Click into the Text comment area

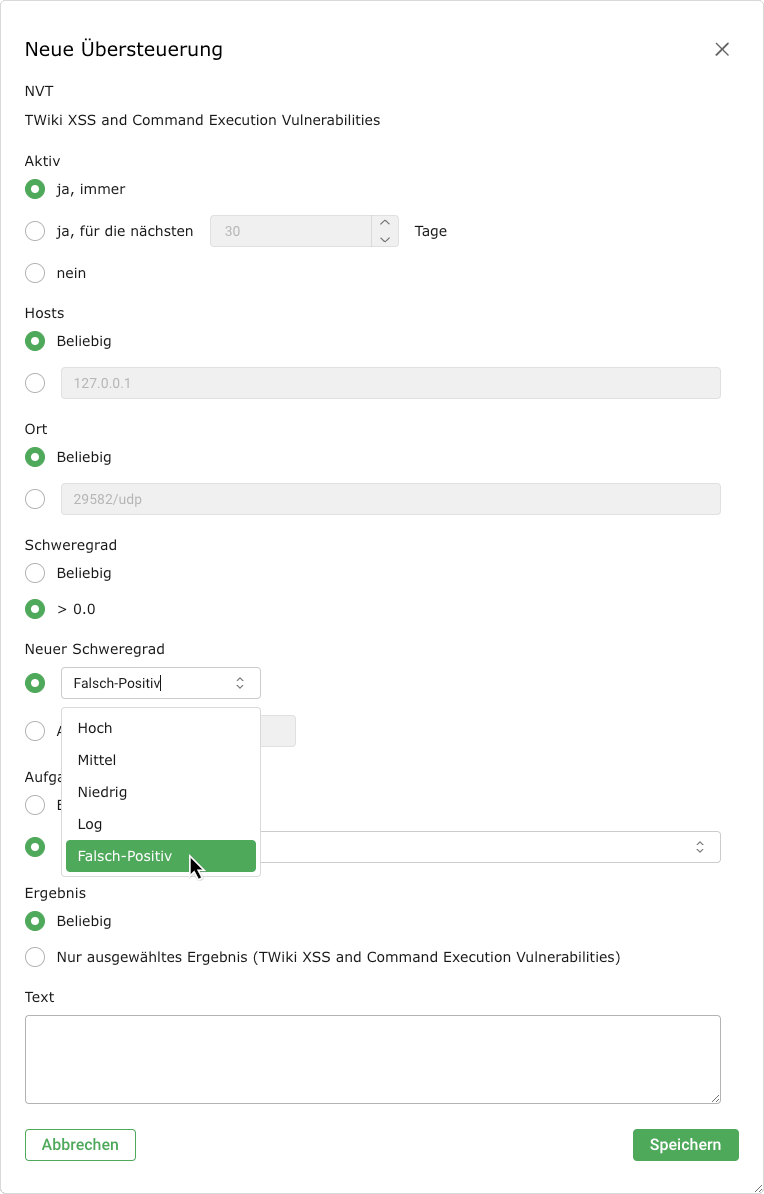(x=372, y=1059)
